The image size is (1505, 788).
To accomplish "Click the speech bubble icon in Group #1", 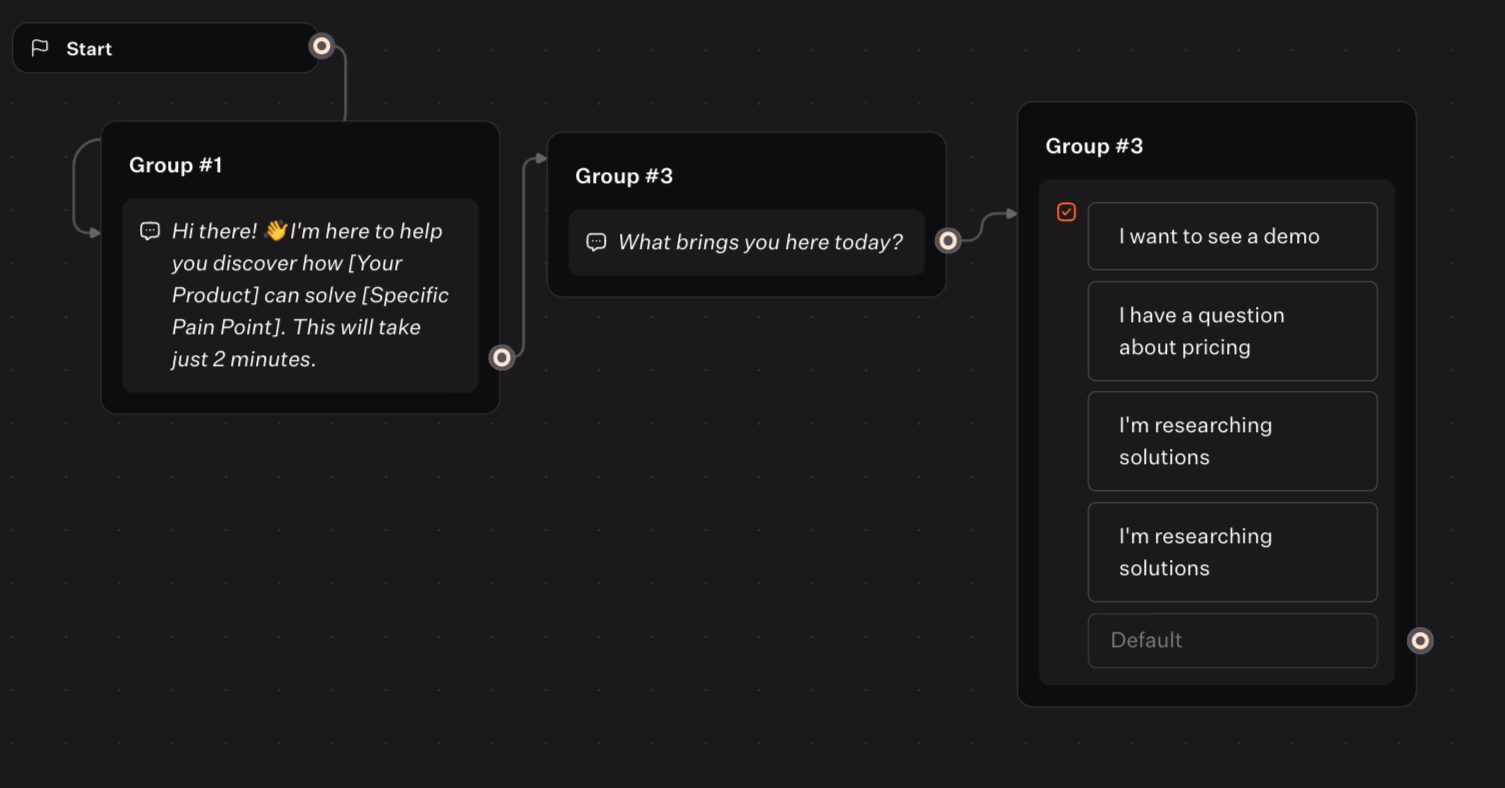I will pyautogui.click(x=150, y=231).
